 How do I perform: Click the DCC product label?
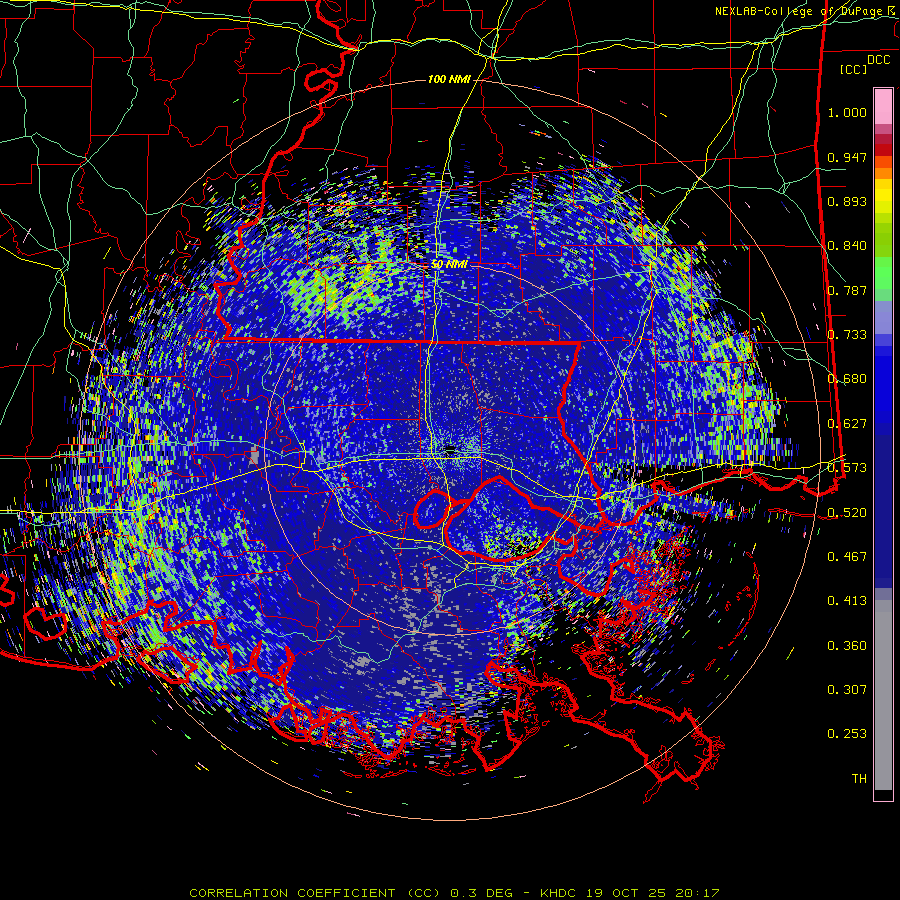879,60
